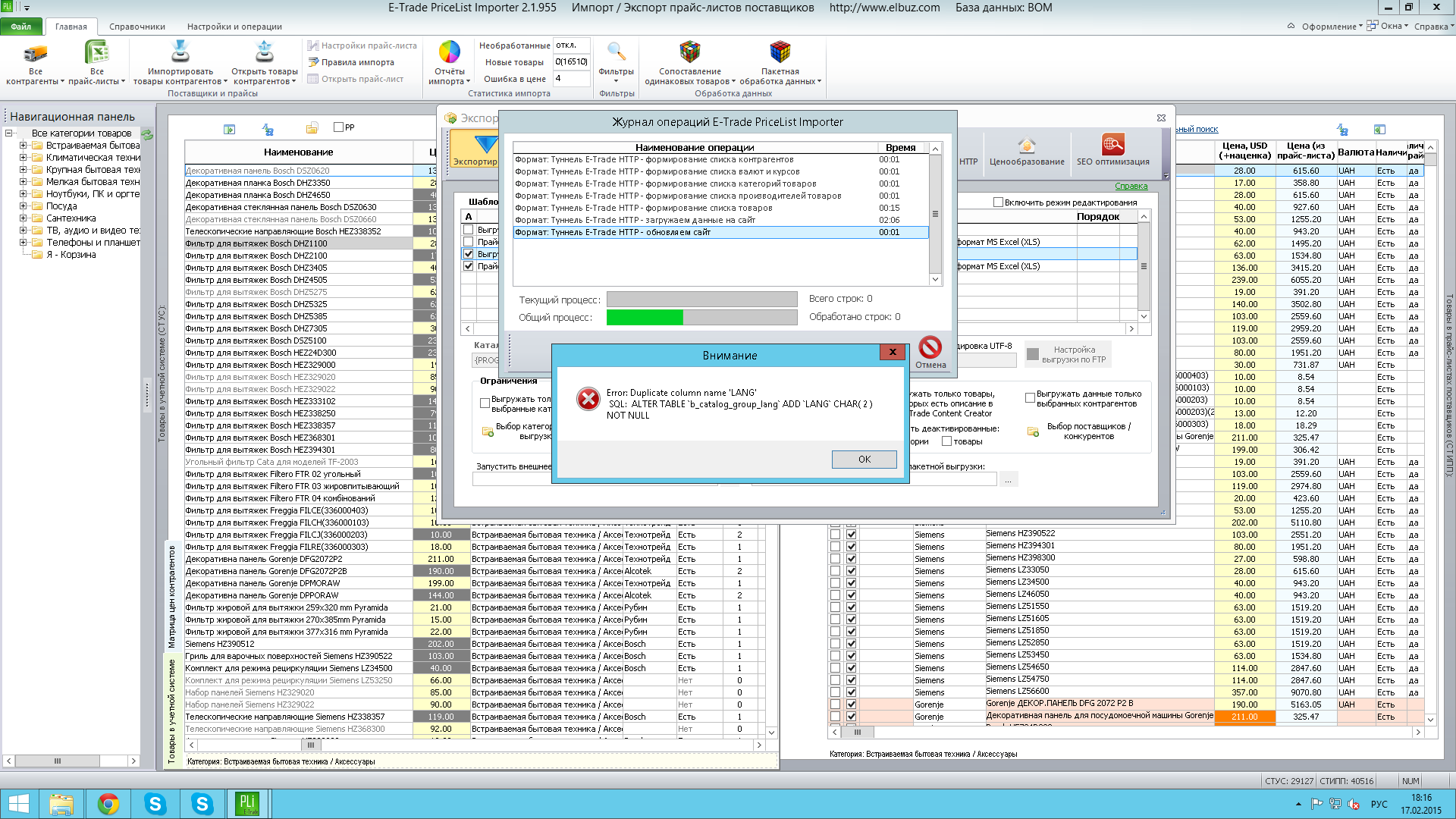Switch to the 'Справочники' ribbon tab
This screenshot has height=819, width=1456.
point(137,27)
